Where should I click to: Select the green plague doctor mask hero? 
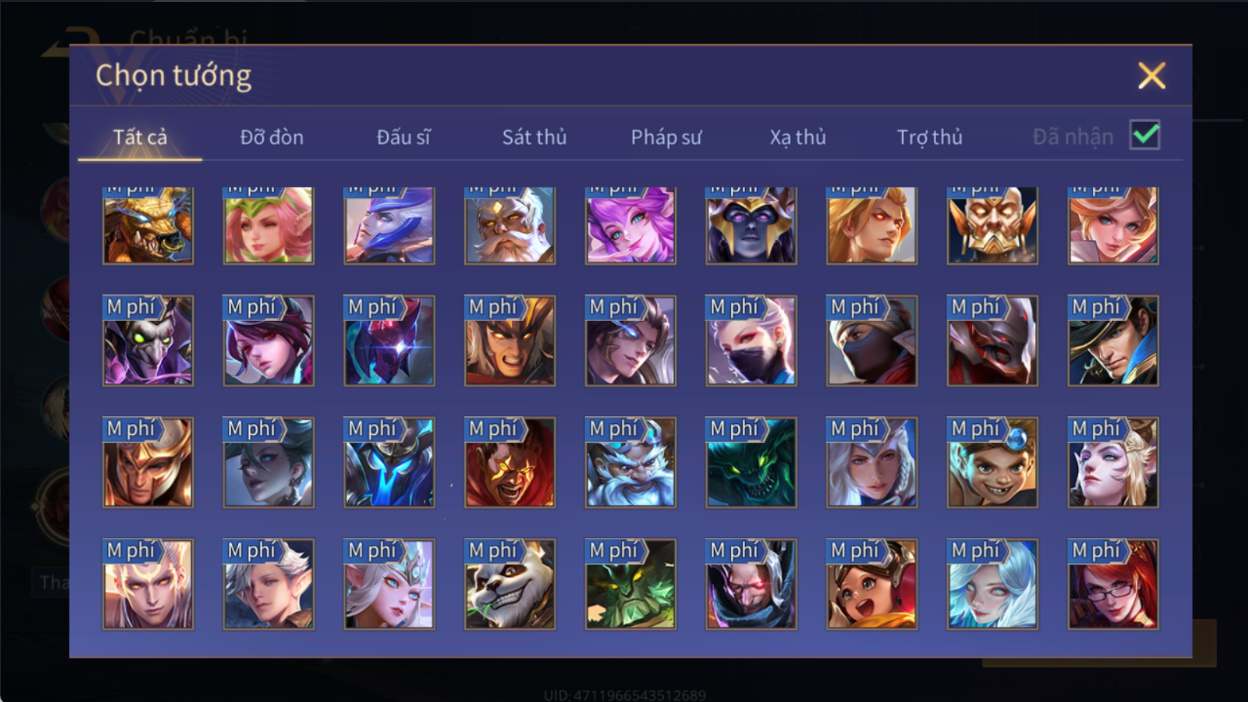(x=148, y=341)
